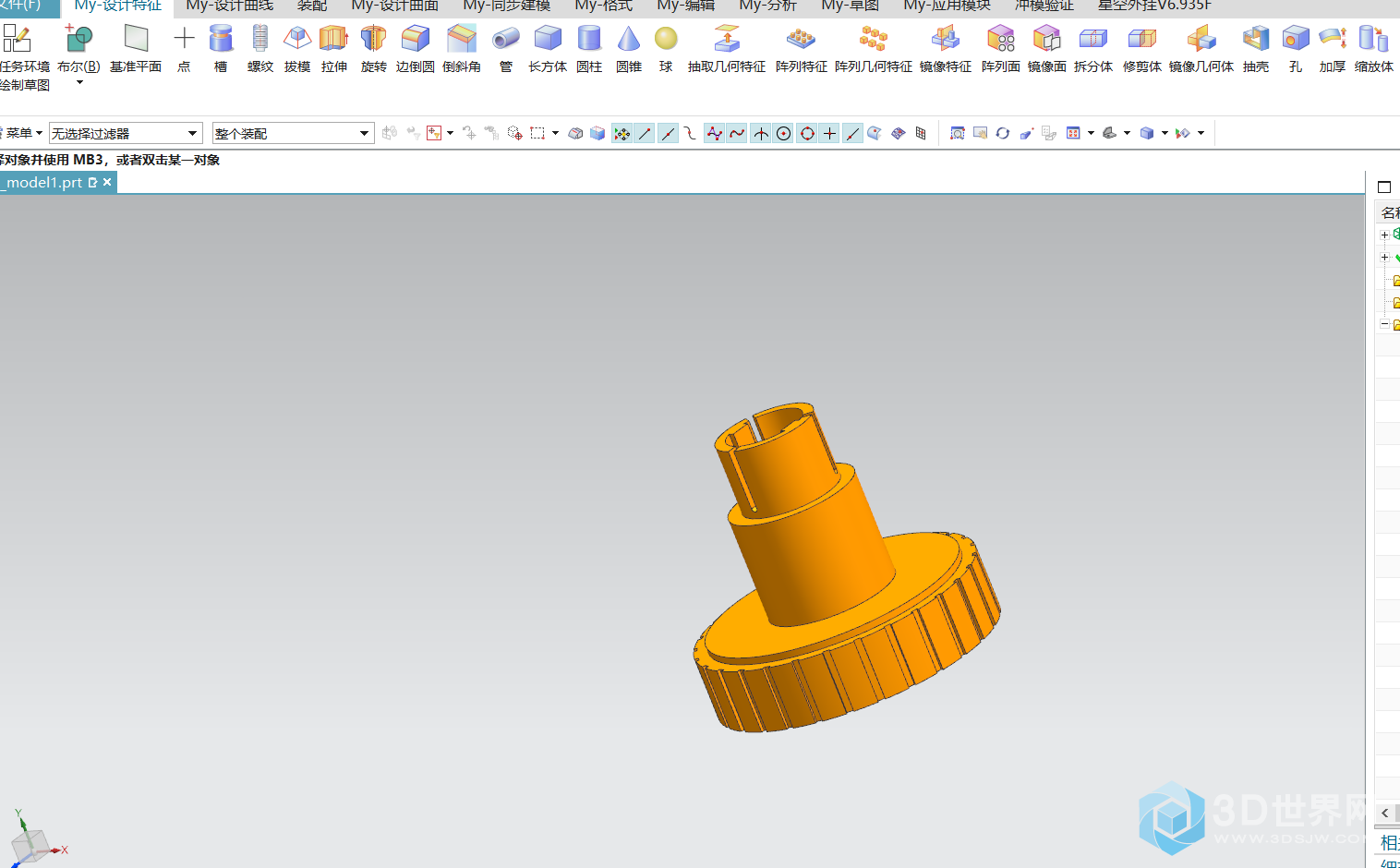The width and height of the screenshot is (1400, 868).
Task: Create a 圆柱 cylinder primitive
Action: coord(589,49)
